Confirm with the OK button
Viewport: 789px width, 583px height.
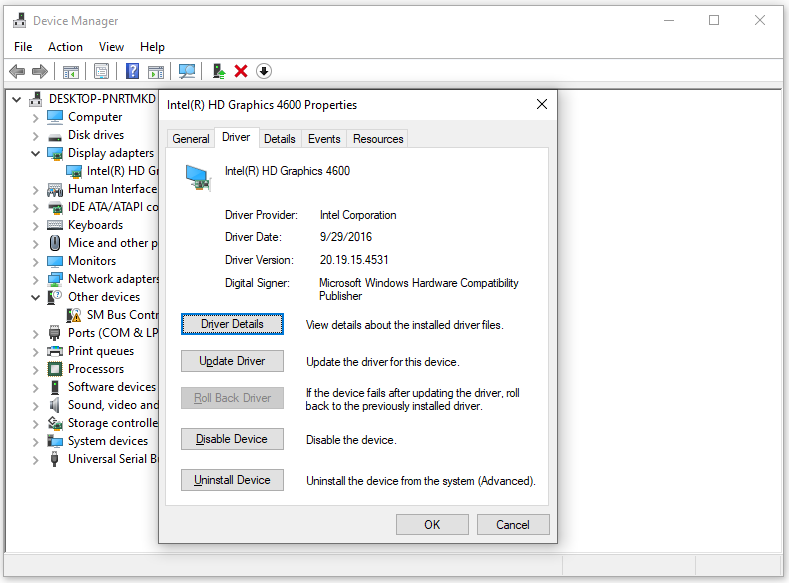click(432, 525)
